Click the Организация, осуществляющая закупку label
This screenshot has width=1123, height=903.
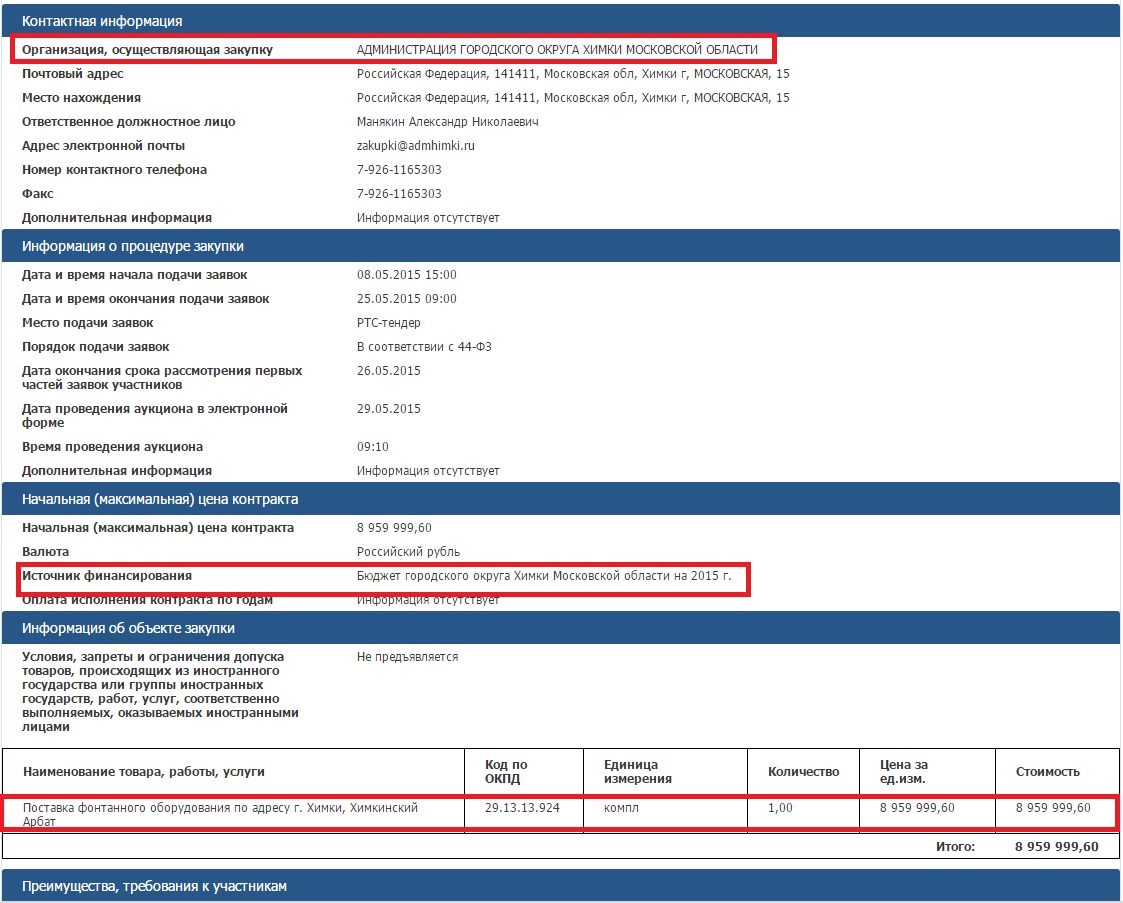click(148, 50)
